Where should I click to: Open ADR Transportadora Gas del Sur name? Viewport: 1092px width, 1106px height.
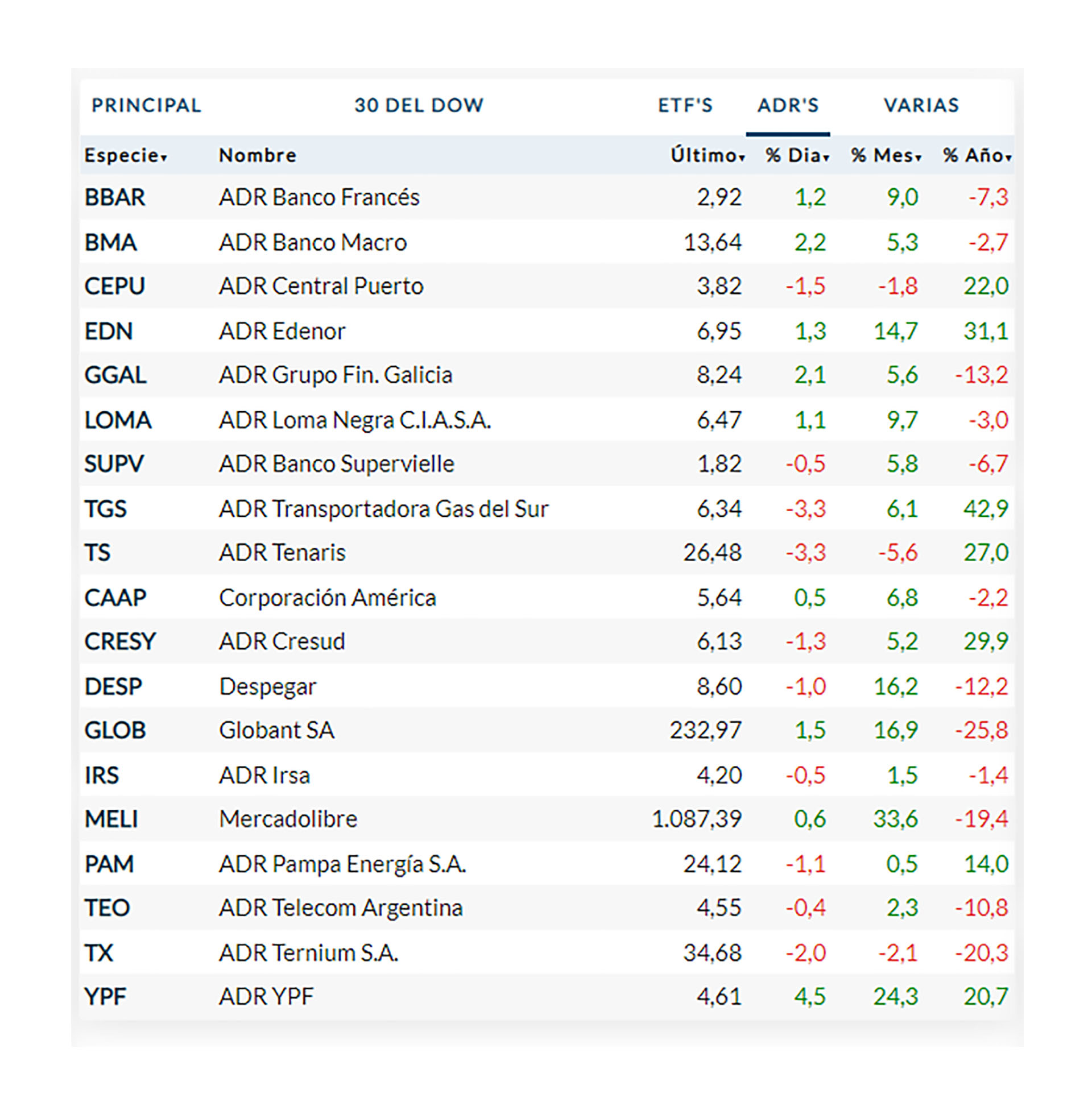pos(384,509)
